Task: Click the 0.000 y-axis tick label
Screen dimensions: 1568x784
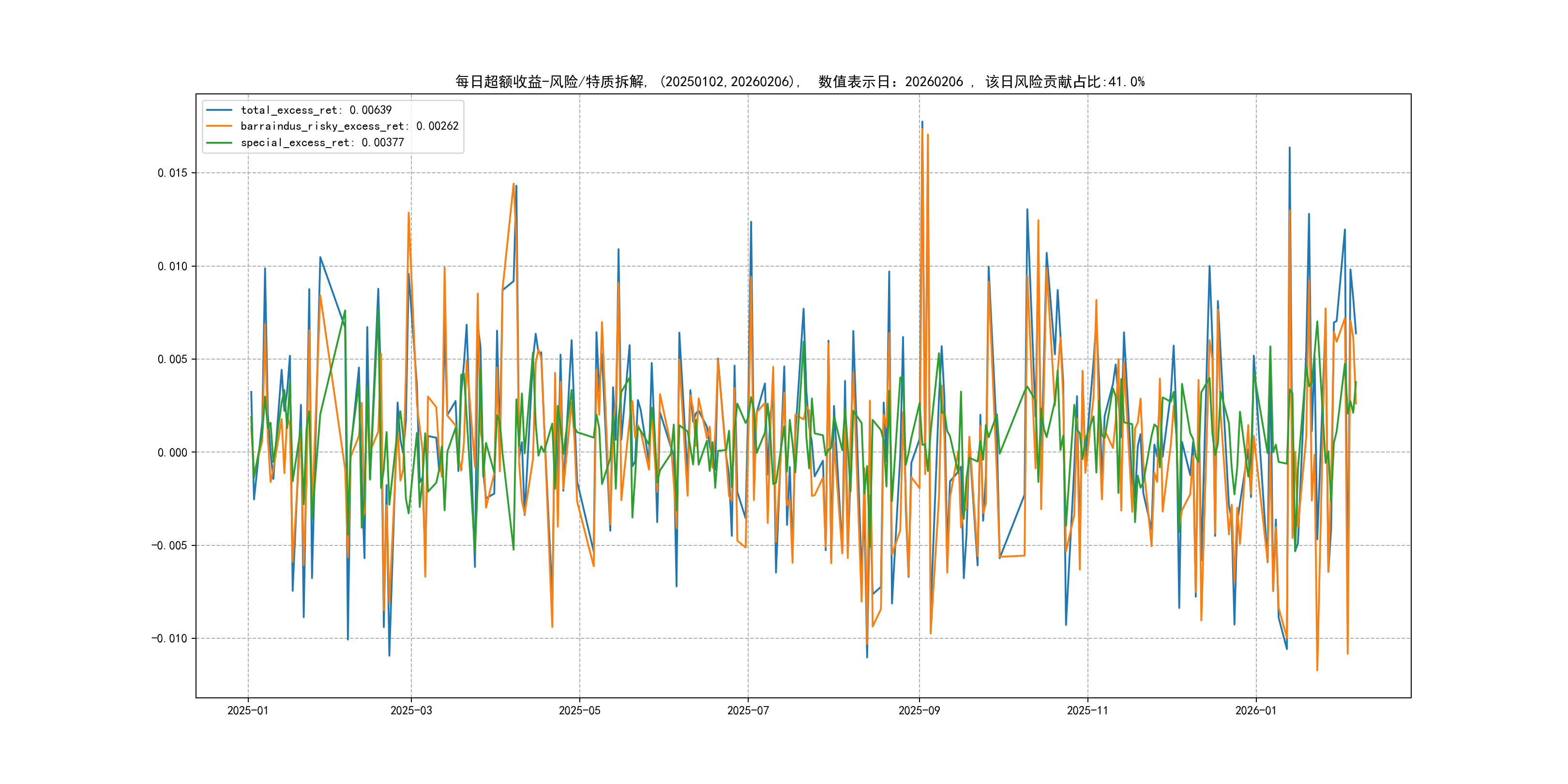Action: (172, 452)
